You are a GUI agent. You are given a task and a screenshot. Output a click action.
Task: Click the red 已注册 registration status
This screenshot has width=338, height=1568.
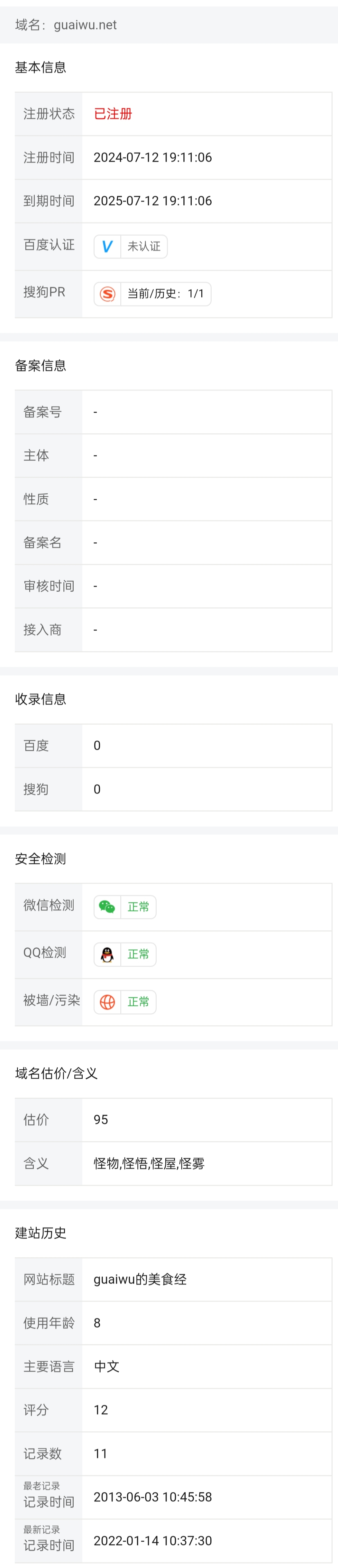coord(113,114)
